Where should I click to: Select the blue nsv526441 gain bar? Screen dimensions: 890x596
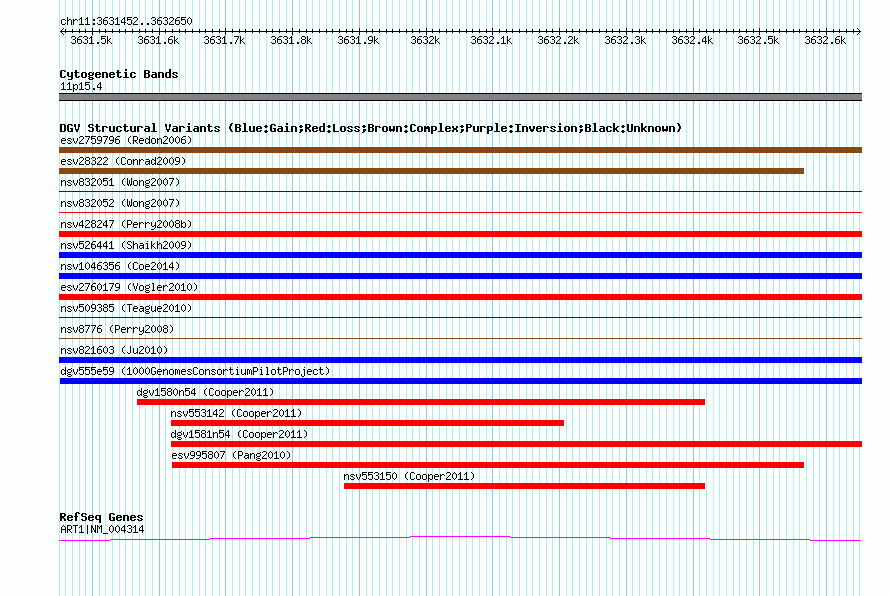tap(460, 255)
